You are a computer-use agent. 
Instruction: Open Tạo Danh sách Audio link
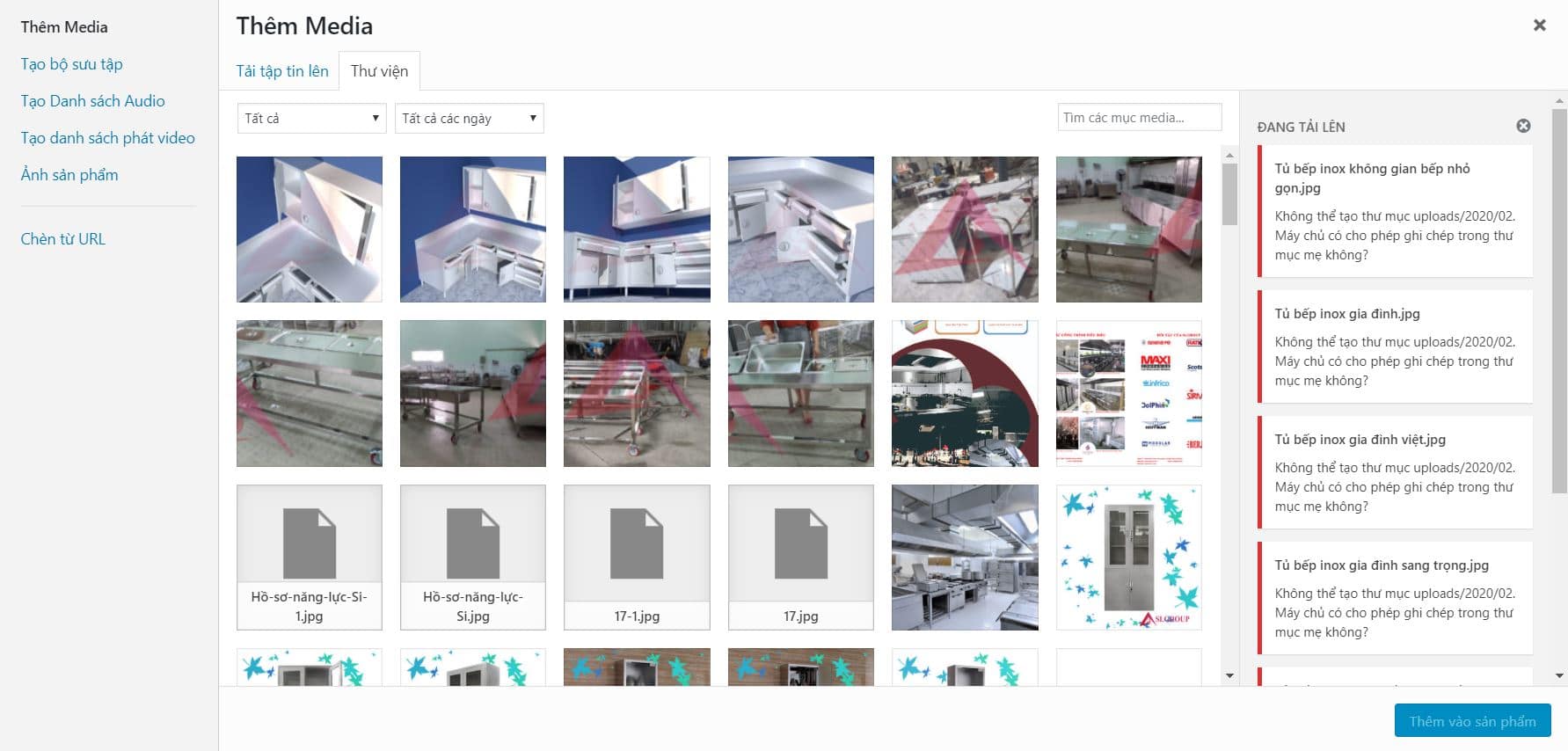[92, 101]
